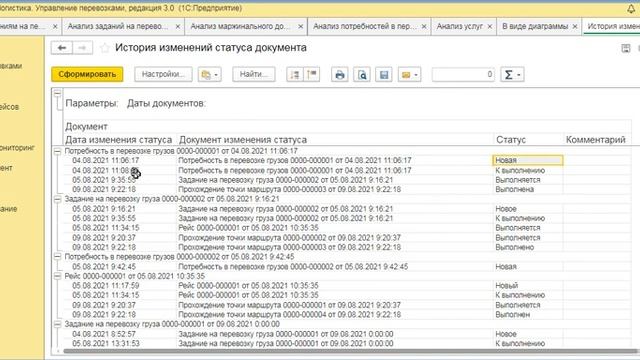
Task: Open print preview icon
Action: 362,75
